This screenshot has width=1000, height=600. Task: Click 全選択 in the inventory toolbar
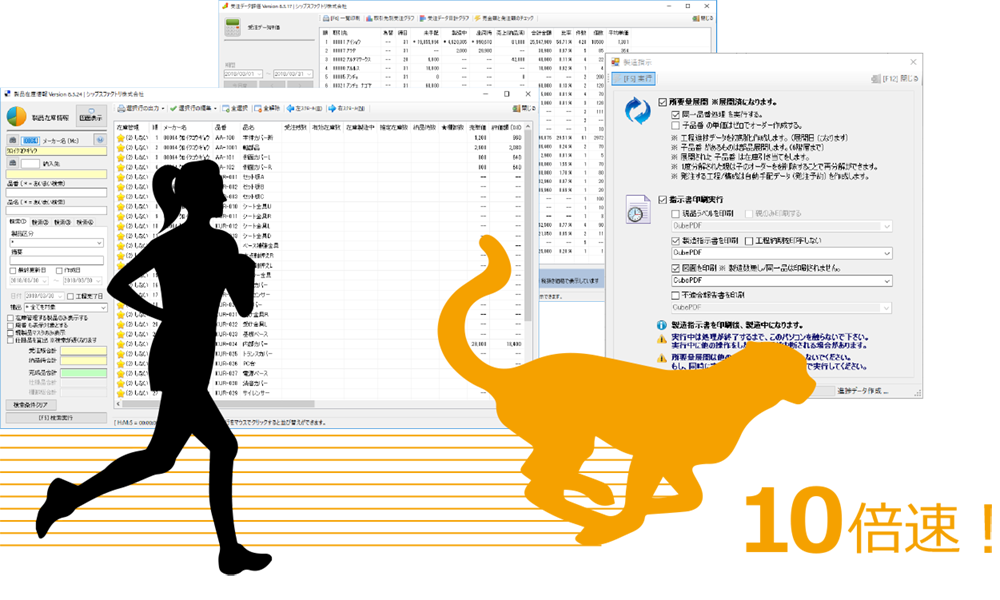pyautogui.click(x=235, y=108)
